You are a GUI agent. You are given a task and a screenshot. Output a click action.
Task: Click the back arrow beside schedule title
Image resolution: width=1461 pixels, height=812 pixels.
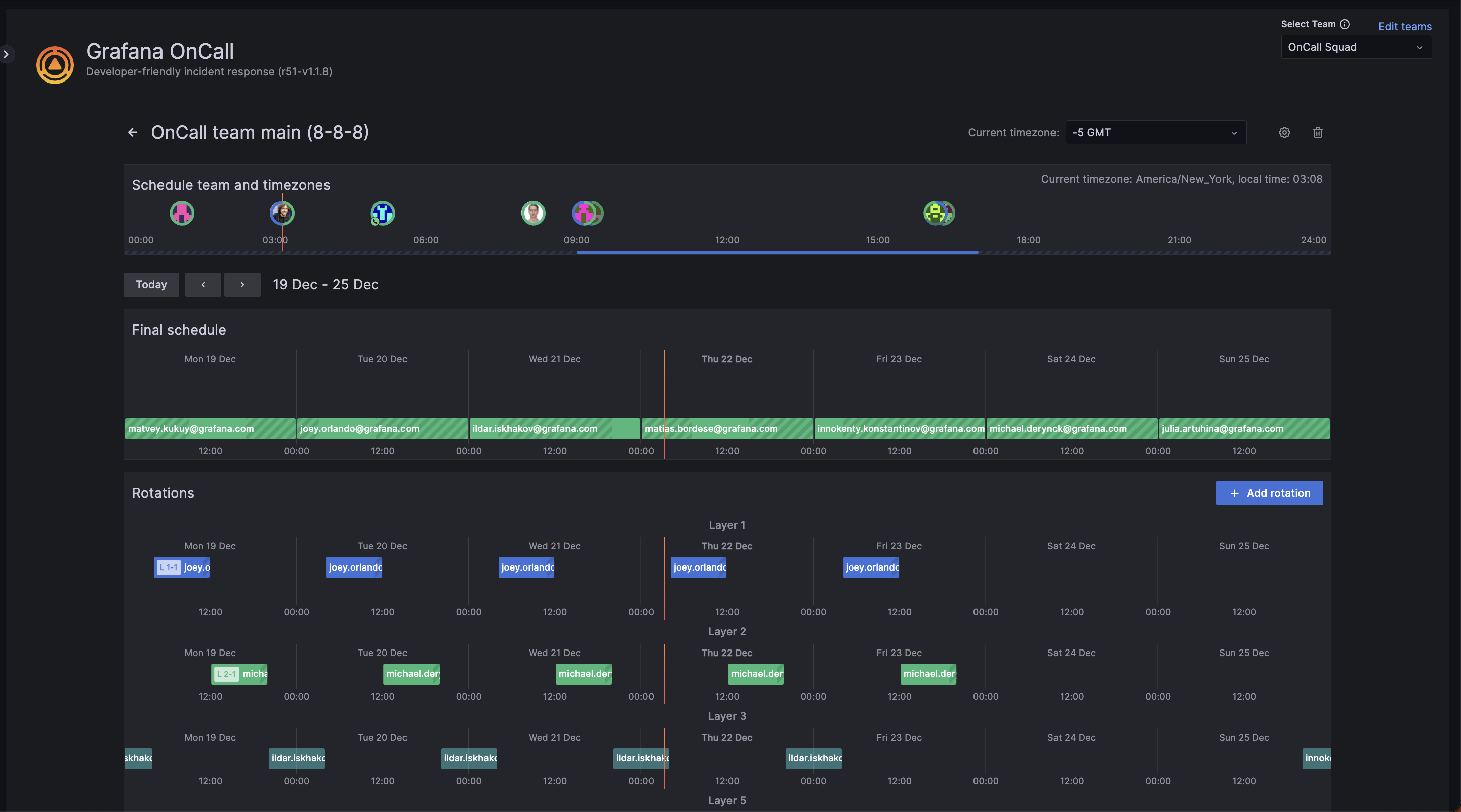133,133
